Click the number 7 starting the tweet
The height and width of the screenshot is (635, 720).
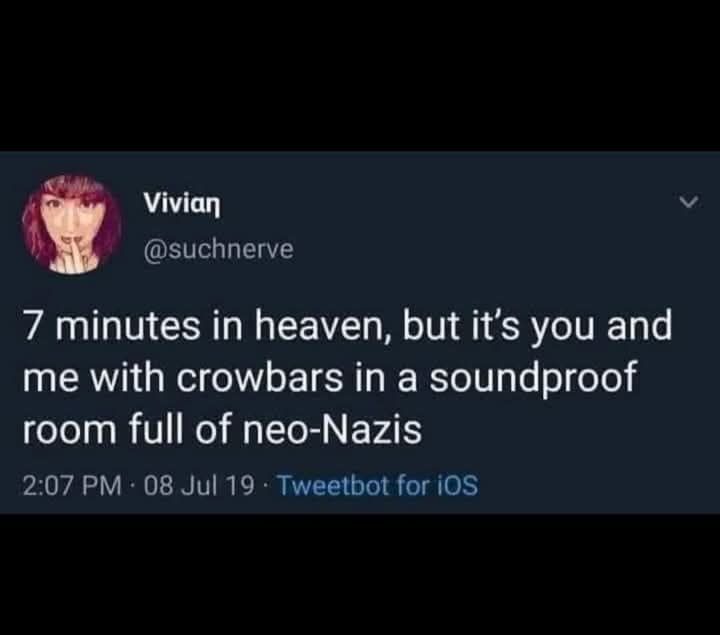(32, 326)
